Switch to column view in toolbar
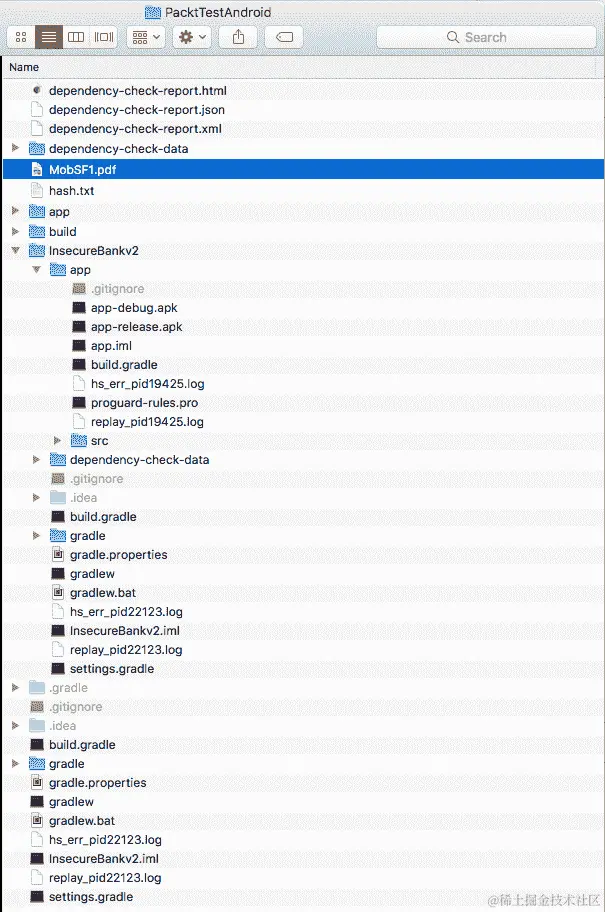This screenshot has height=912, width=605. pyautogui.click(x=76, y=37)
